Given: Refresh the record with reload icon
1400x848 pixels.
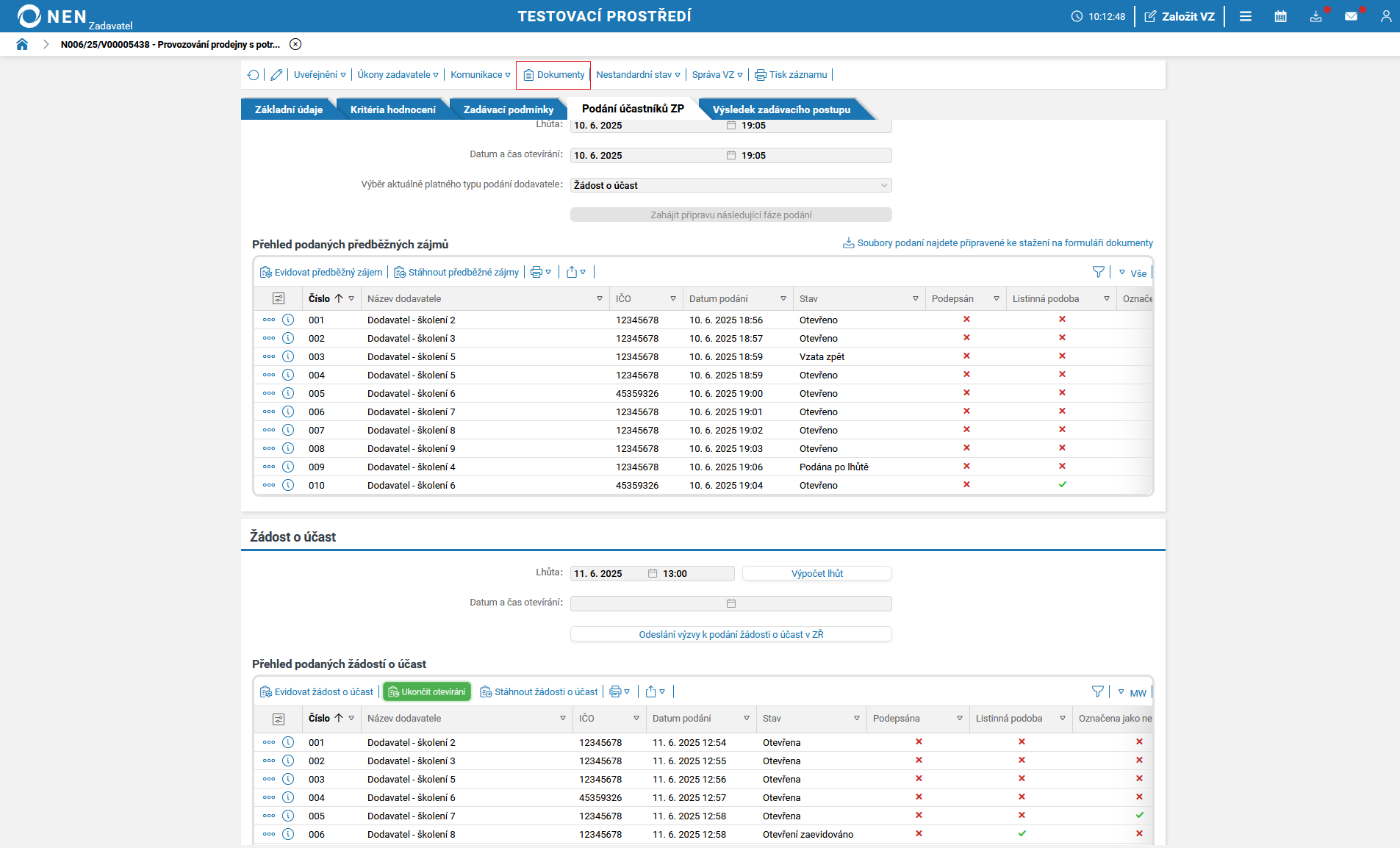Looking at the screenshot, I should click(254, 75).
